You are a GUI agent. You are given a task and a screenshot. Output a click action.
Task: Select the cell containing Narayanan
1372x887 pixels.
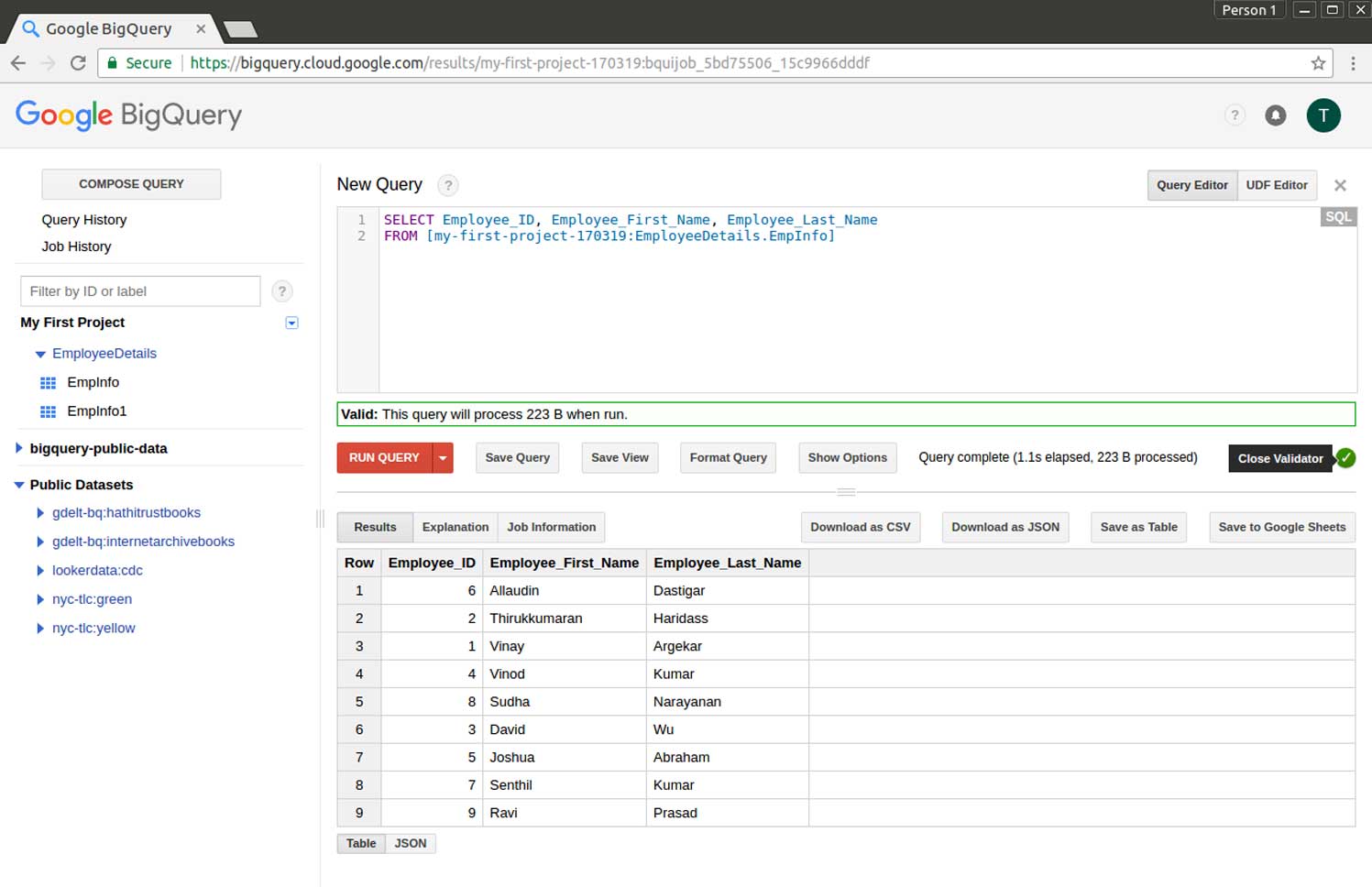point(728,702)
